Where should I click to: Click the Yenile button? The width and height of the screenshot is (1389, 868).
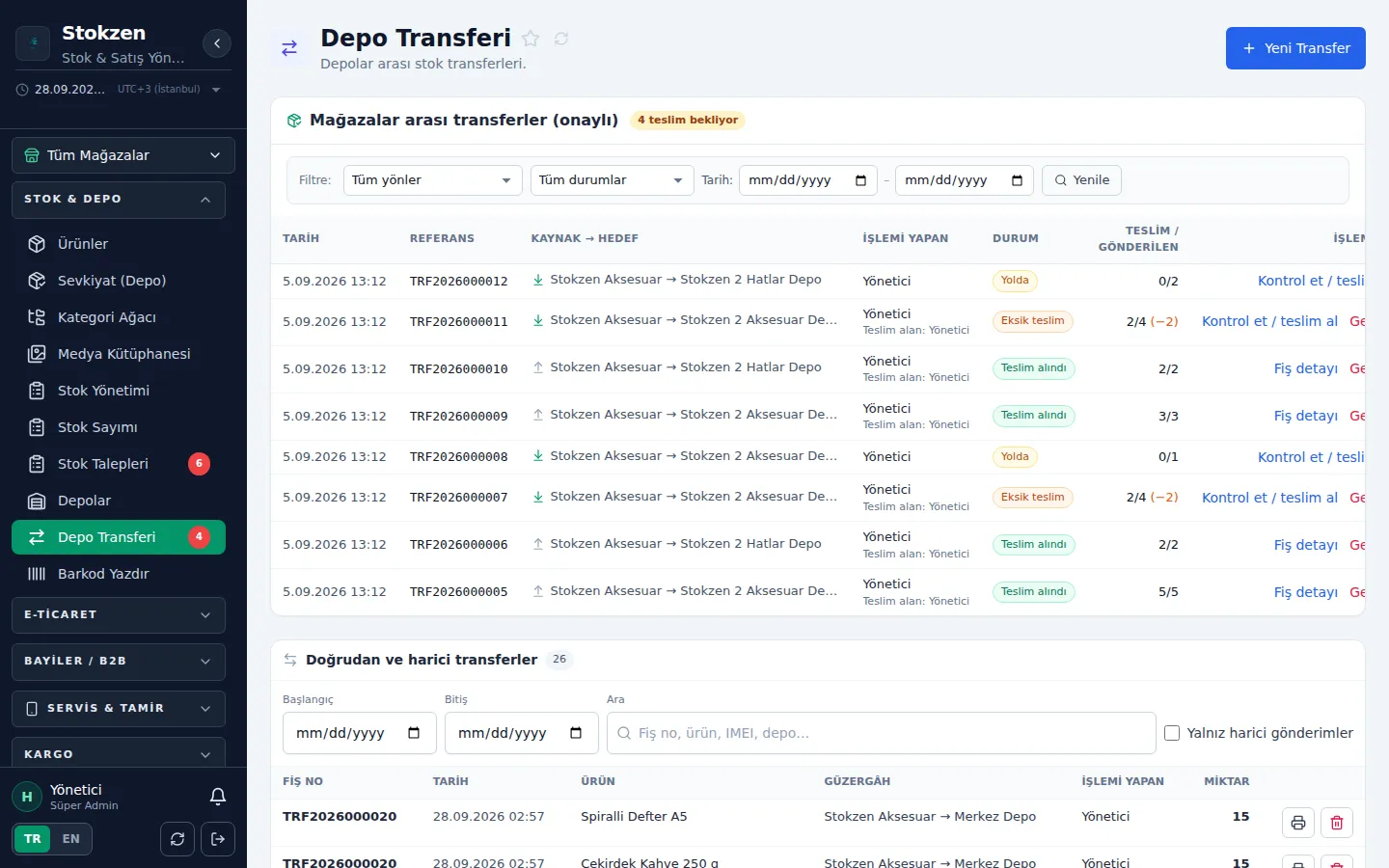coord(1081,180)
